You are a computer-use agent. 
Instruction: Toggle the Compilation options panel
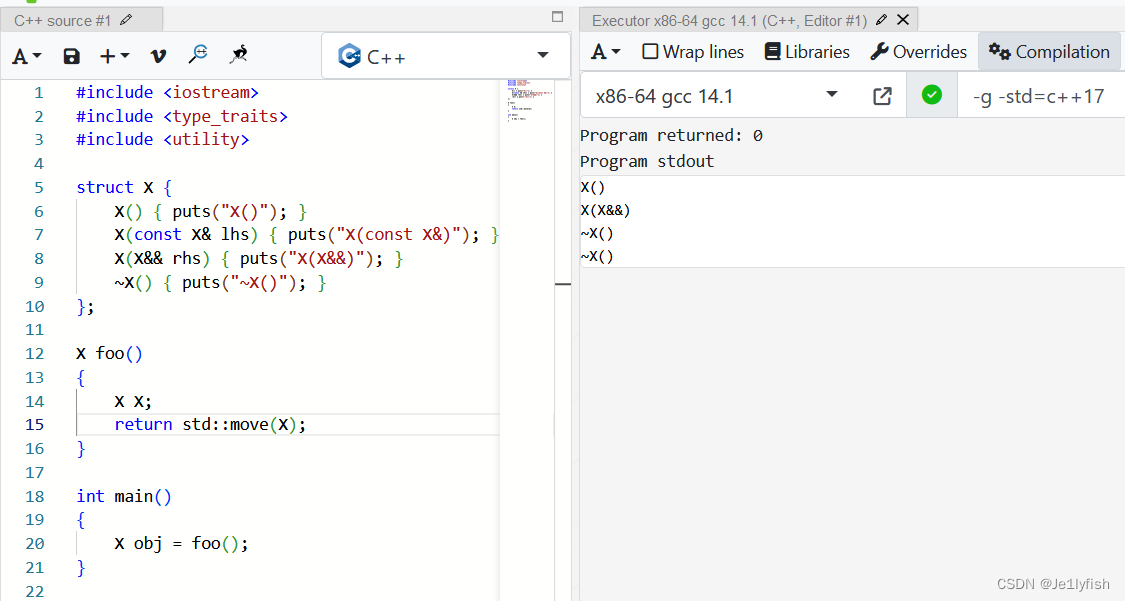tap(1049, 51)
